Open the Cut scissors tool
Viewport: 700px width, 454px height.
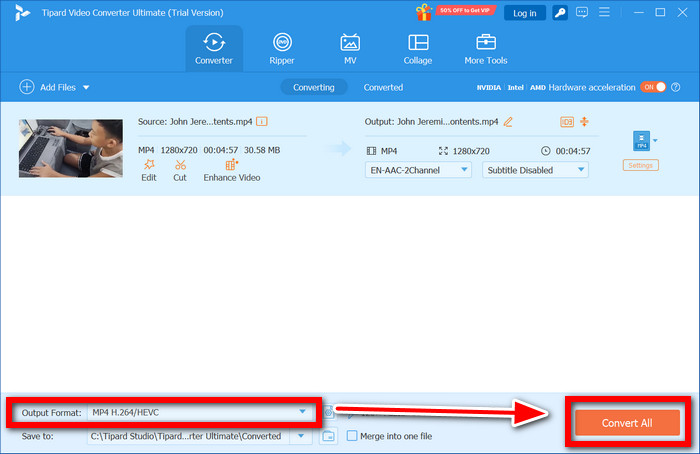click(x=180, y=171)
